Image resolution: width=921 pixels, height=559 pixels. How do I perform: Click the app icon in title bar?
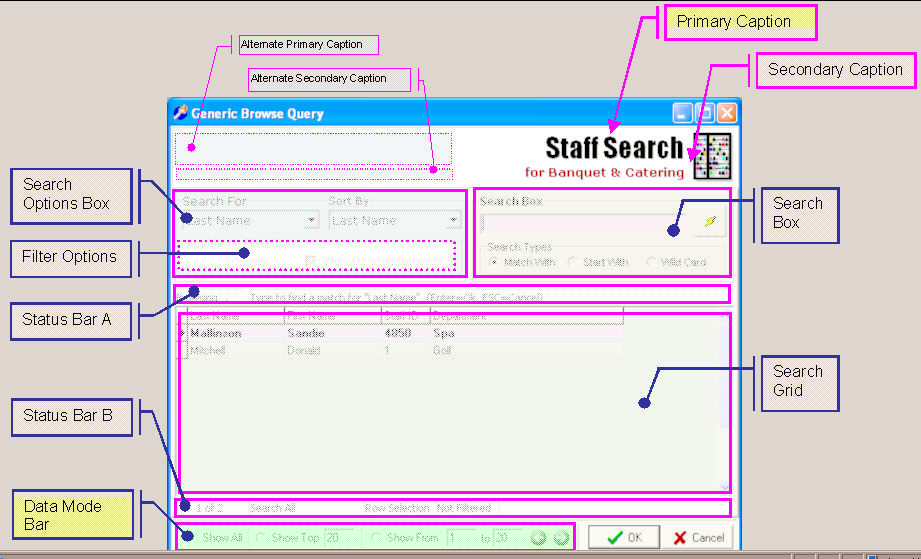[x=180, y=113]
